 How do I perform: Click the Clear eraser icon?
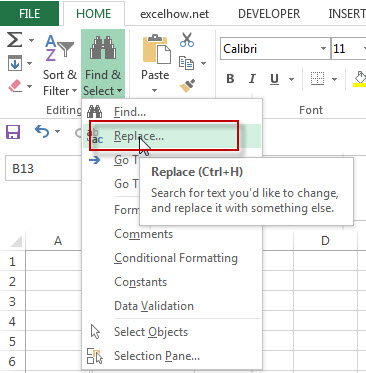click(x=15, y=86)
